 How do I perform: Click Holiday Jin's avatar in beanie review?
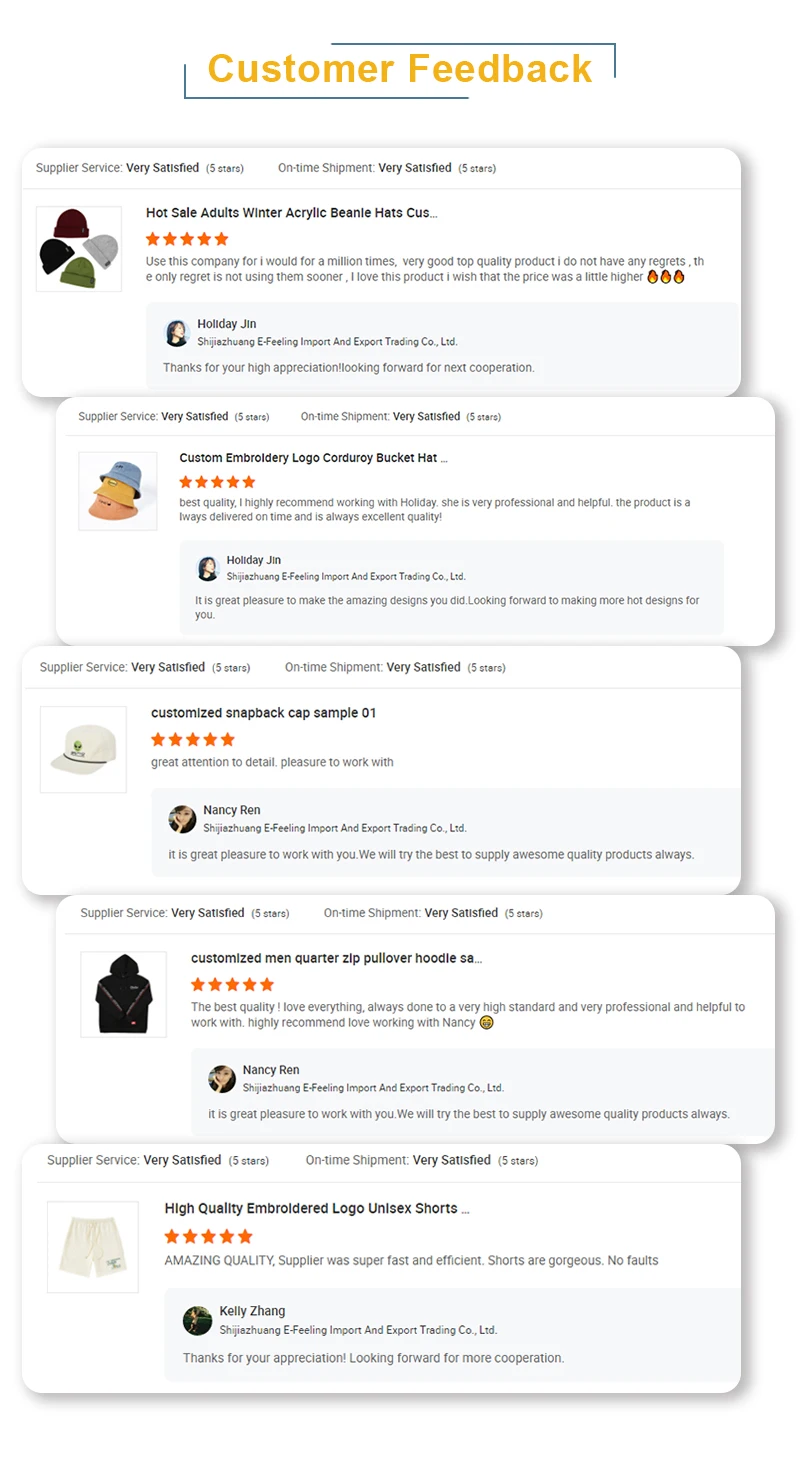(x=177, y=333)
